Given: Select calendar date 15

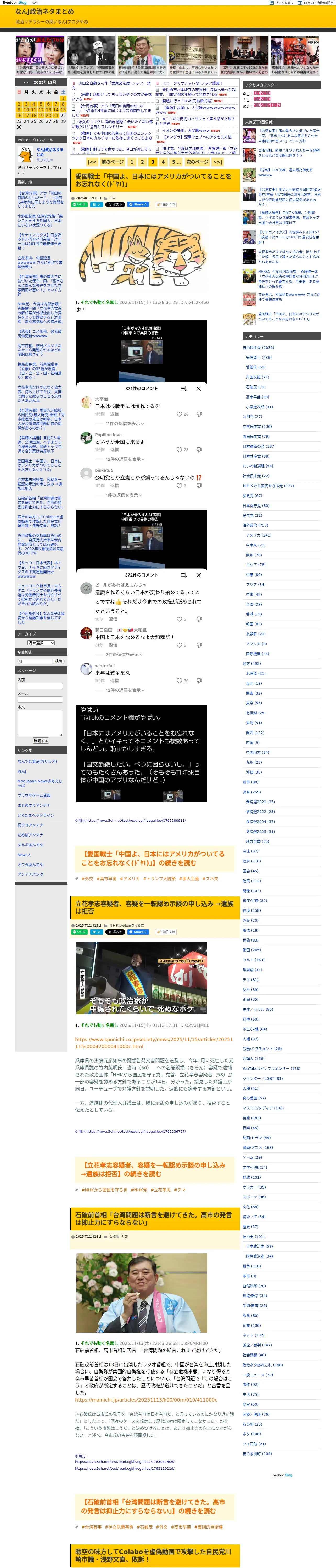Looking at the screenshot, I should (63, 110).
